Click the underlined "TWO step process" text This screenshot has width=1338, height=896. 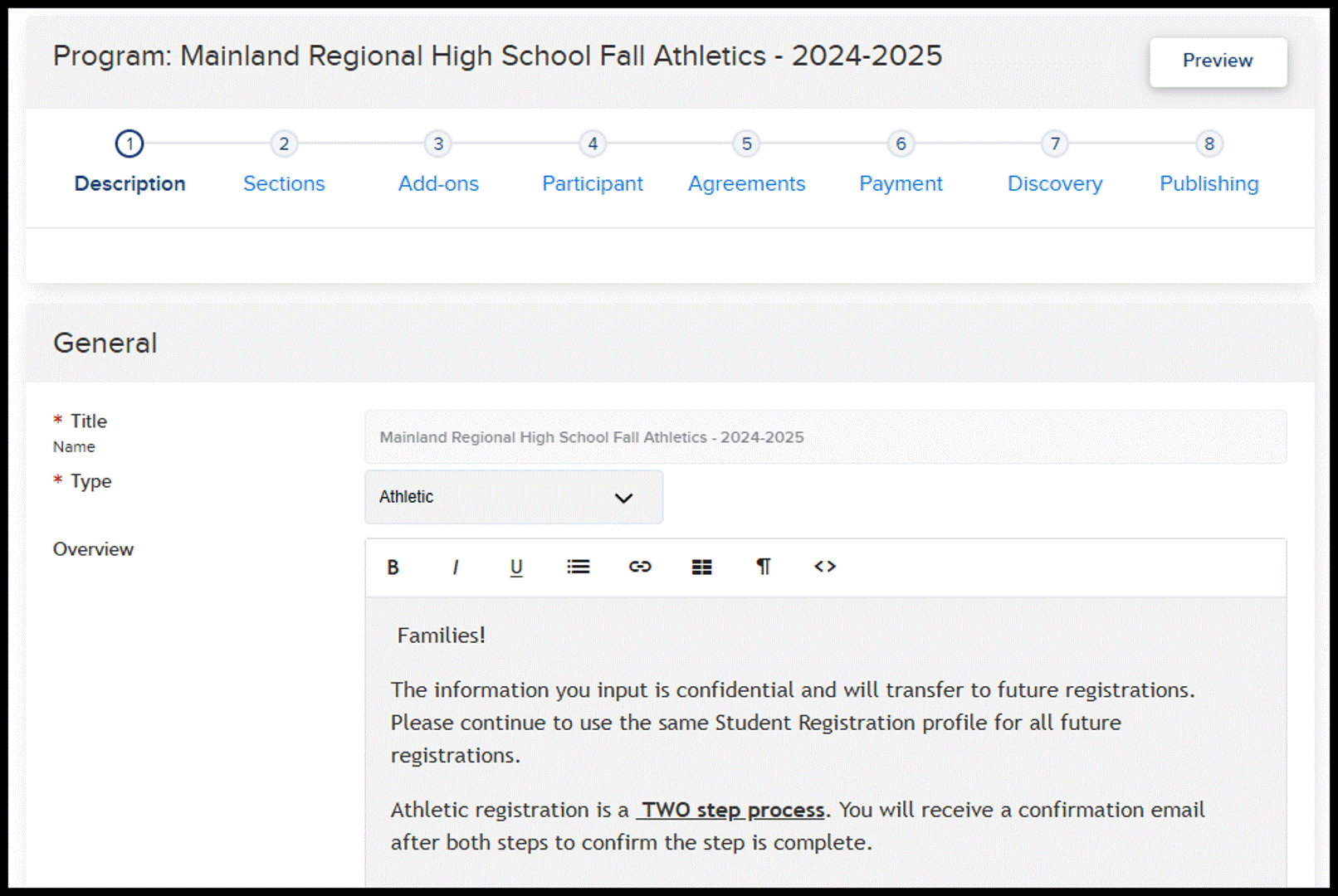[731, 810]
